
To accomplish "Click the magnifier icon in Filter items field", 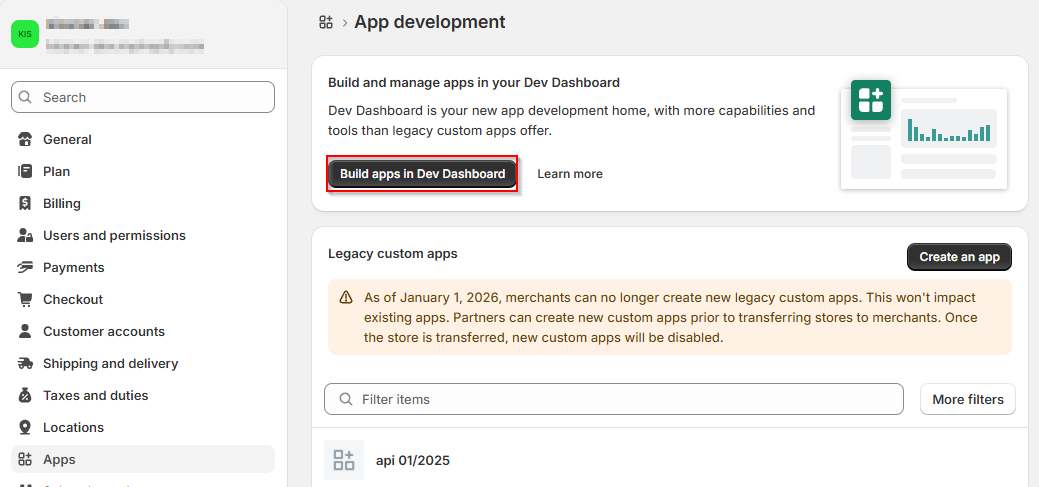I will point(345,400).
